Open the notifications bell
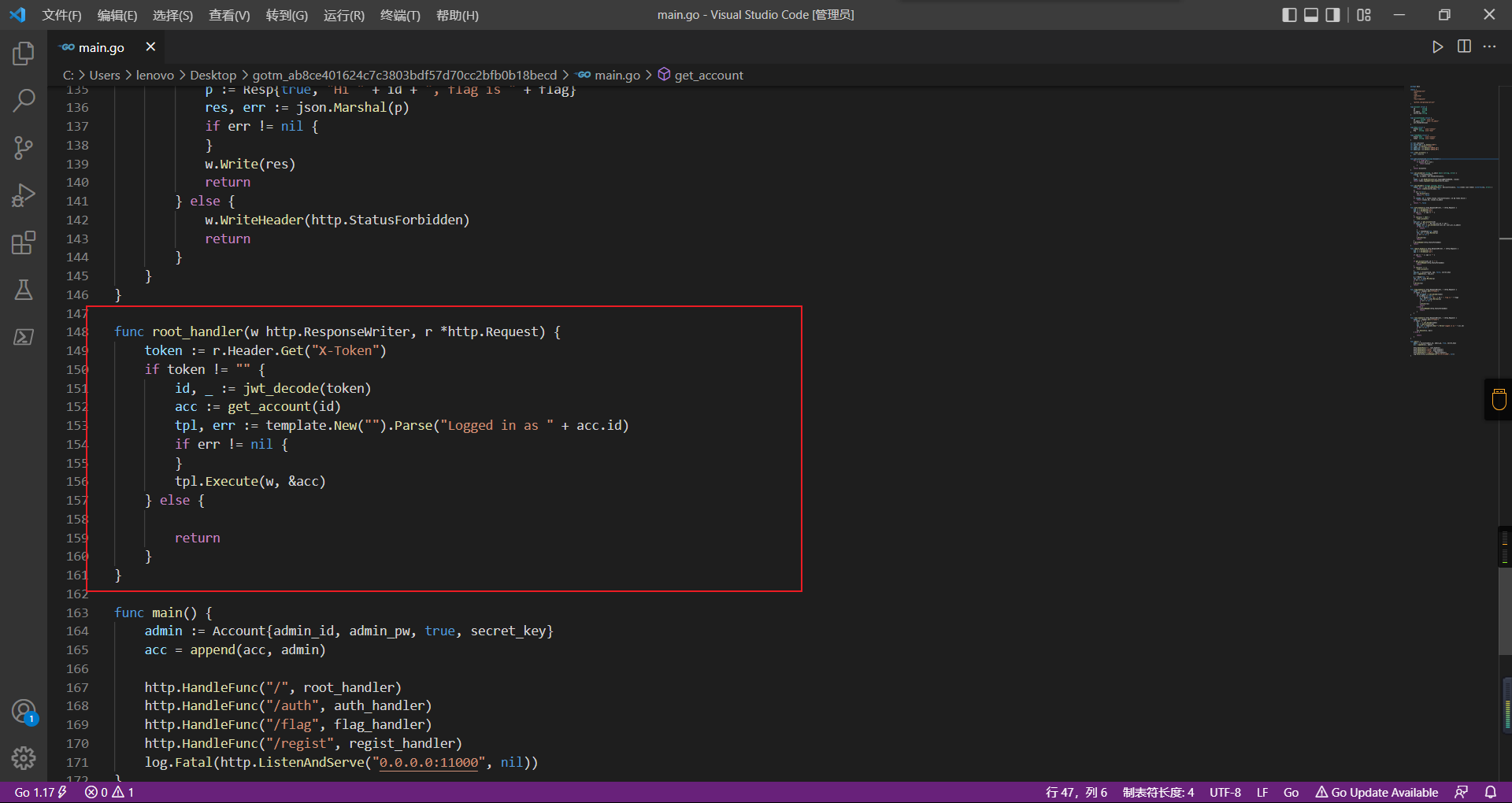The width and height of the screenshot is (1512, 803). click(1490, 792)
